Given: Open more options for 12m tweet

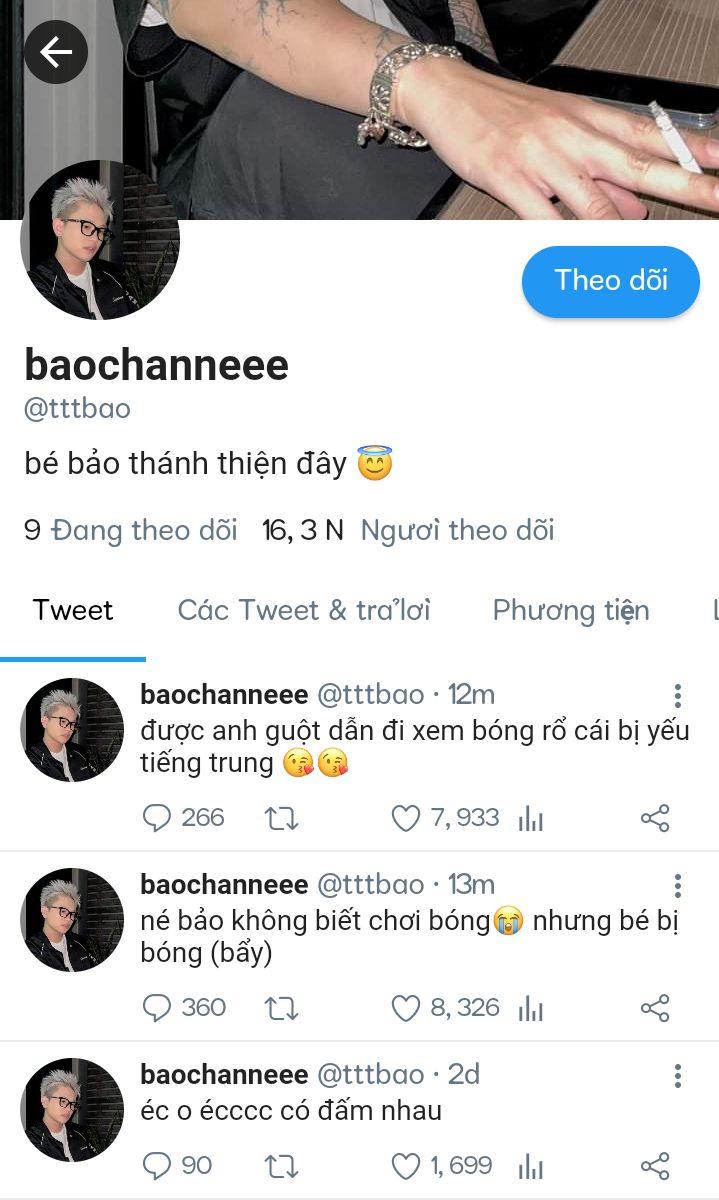Looking at the screenshot, I should click(678, 697).
